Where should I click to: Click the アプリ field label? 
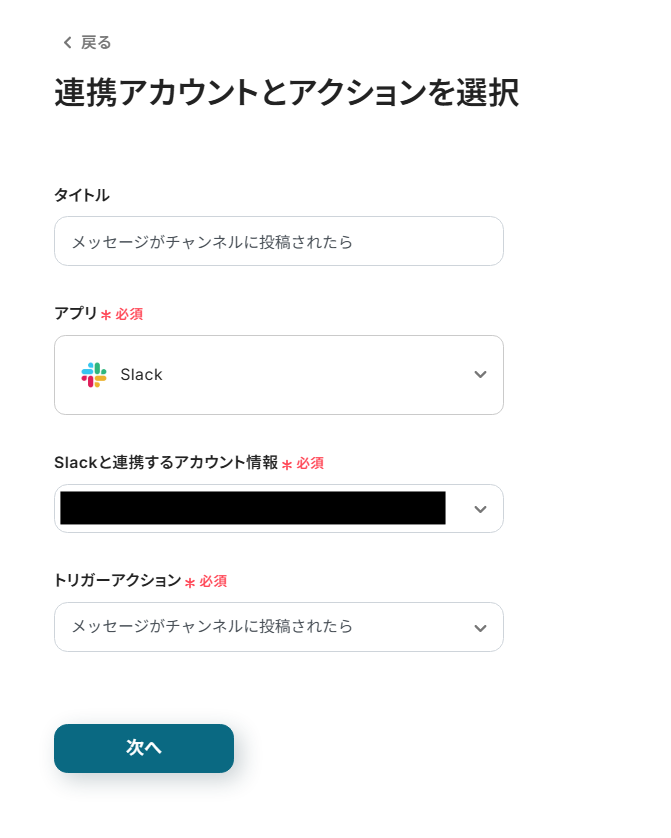[x=76, y=313]
